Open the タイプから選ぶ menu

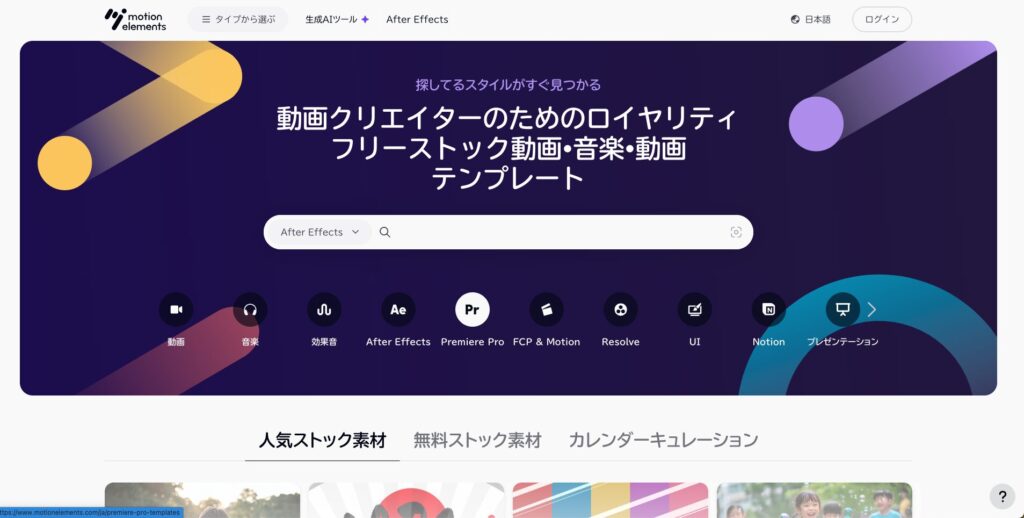point(238,20)
